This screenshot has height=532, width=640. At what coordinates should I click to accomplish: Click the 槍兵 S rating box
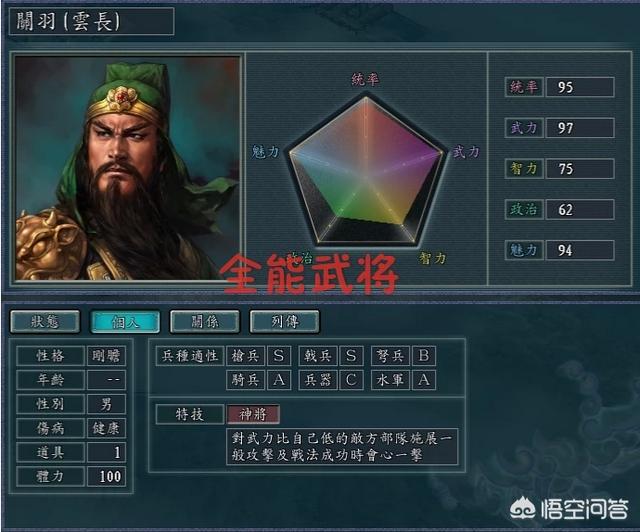[x=279, y=356]
